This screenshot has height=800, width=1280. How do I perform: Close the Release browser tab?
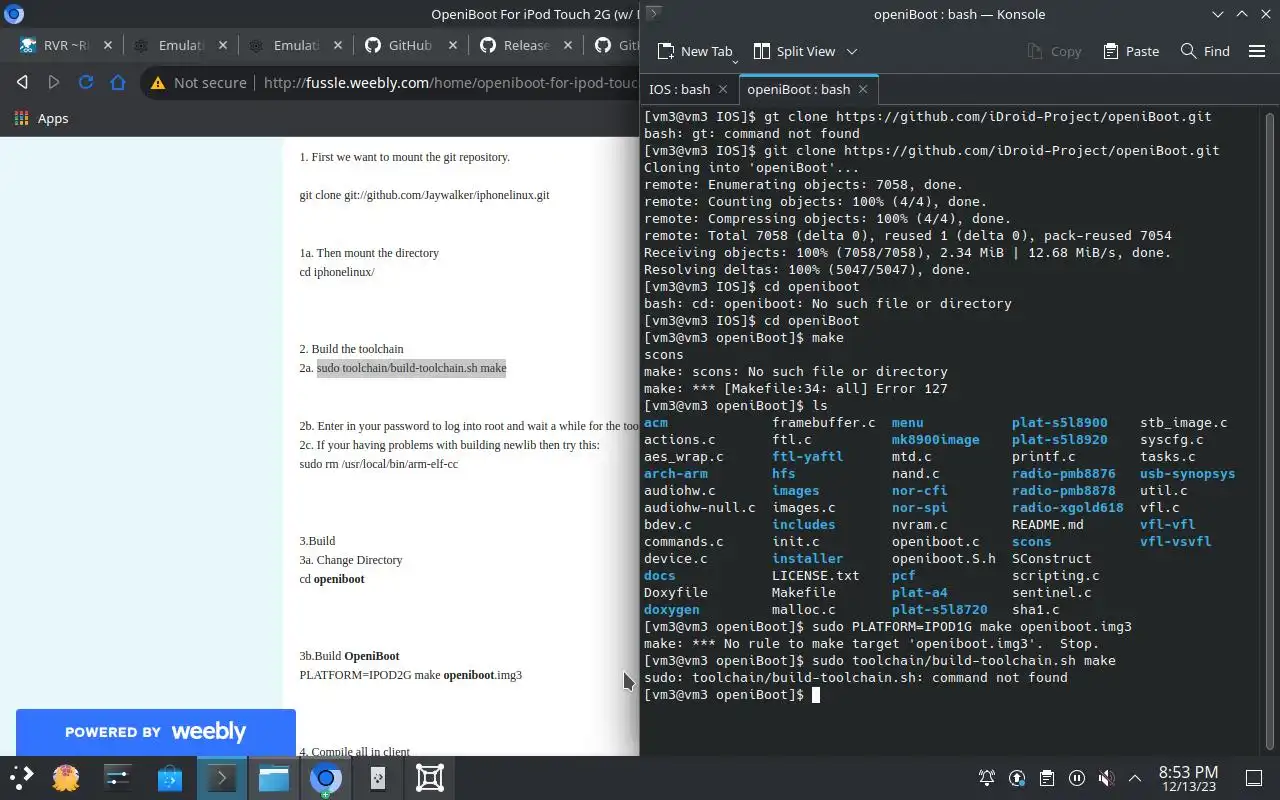[x=569, y=46]
